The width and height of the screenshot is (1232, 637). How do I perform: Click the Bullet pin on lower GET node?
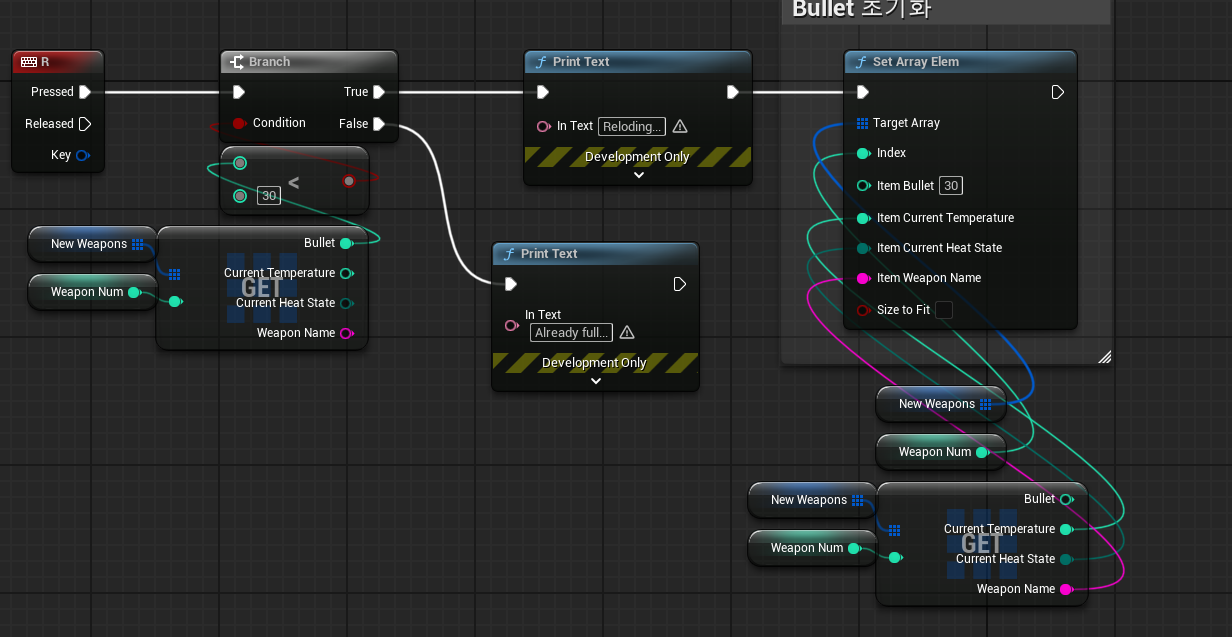point(1066,499)
